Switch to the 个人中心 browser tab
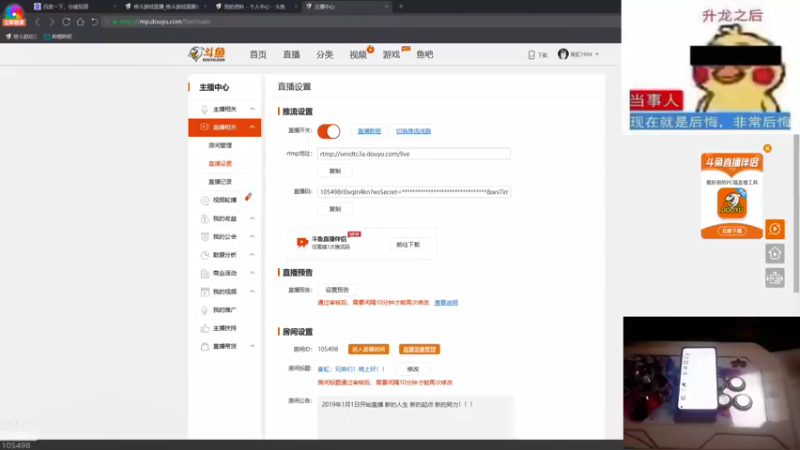Viewport: 800px width, 450px height. click(256, 7)
